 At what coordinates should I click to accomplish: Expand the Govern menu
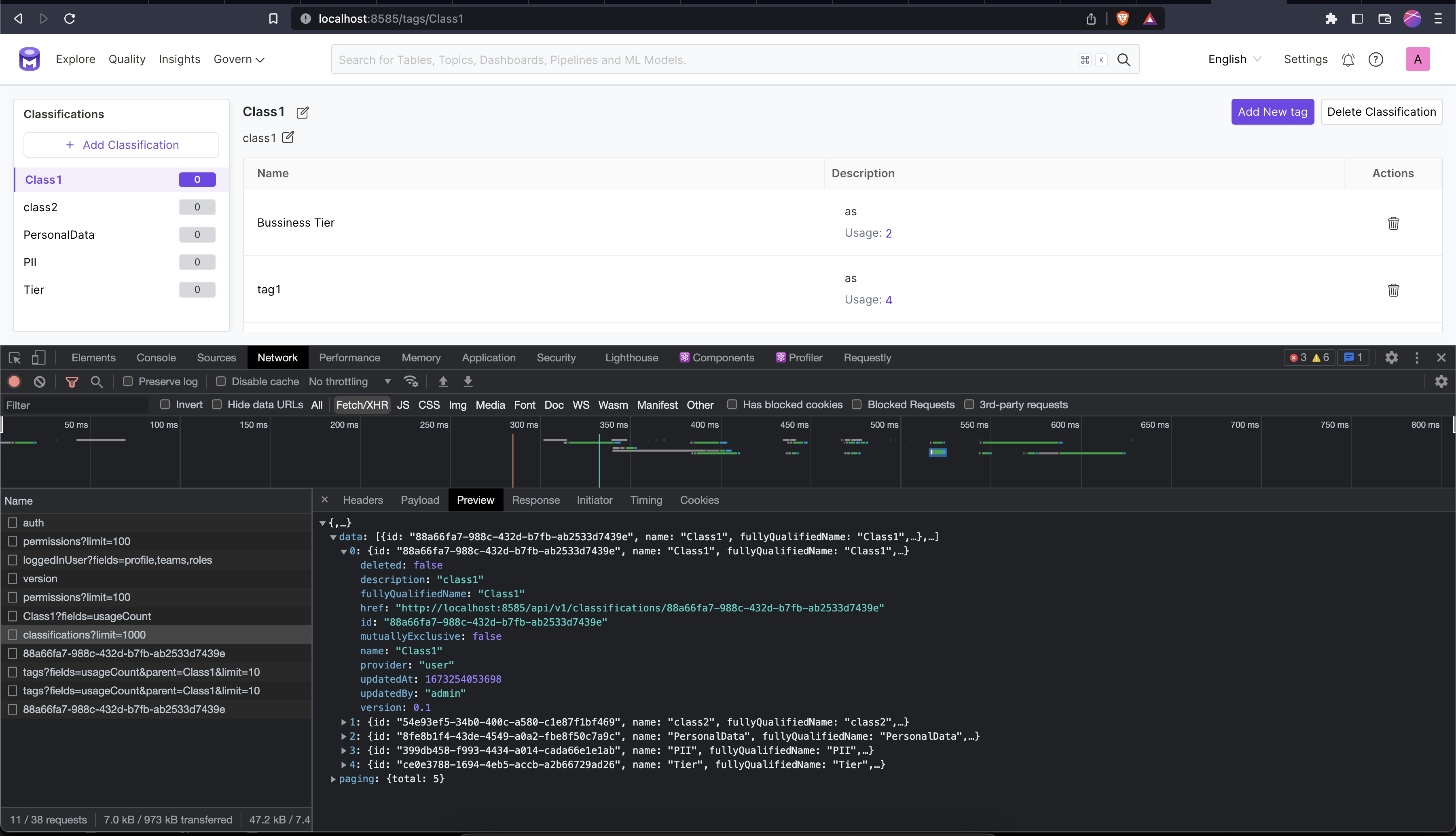(x=239, y=60)
